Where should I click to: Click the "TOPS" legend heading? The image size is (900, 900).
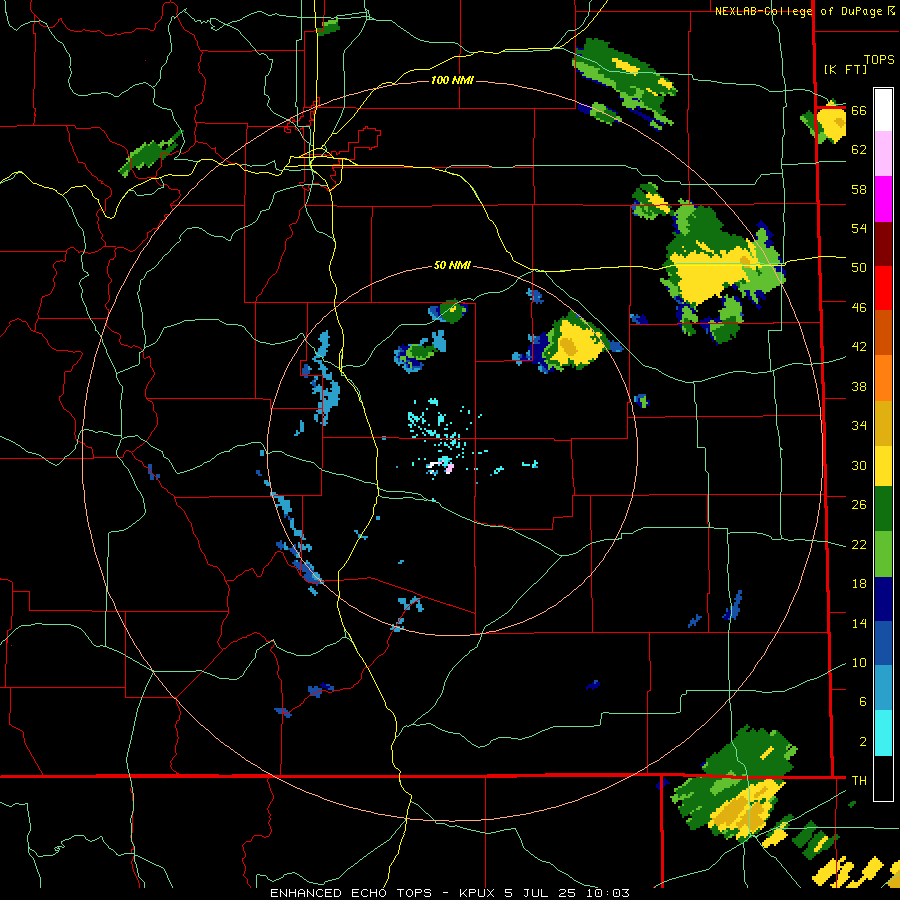[x=879, y=59]
